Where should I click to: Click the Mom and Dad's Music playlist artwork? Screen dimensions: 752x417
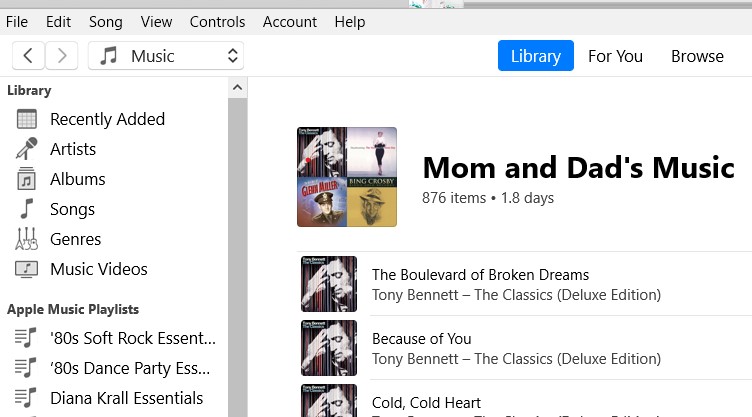click(347, 177)
